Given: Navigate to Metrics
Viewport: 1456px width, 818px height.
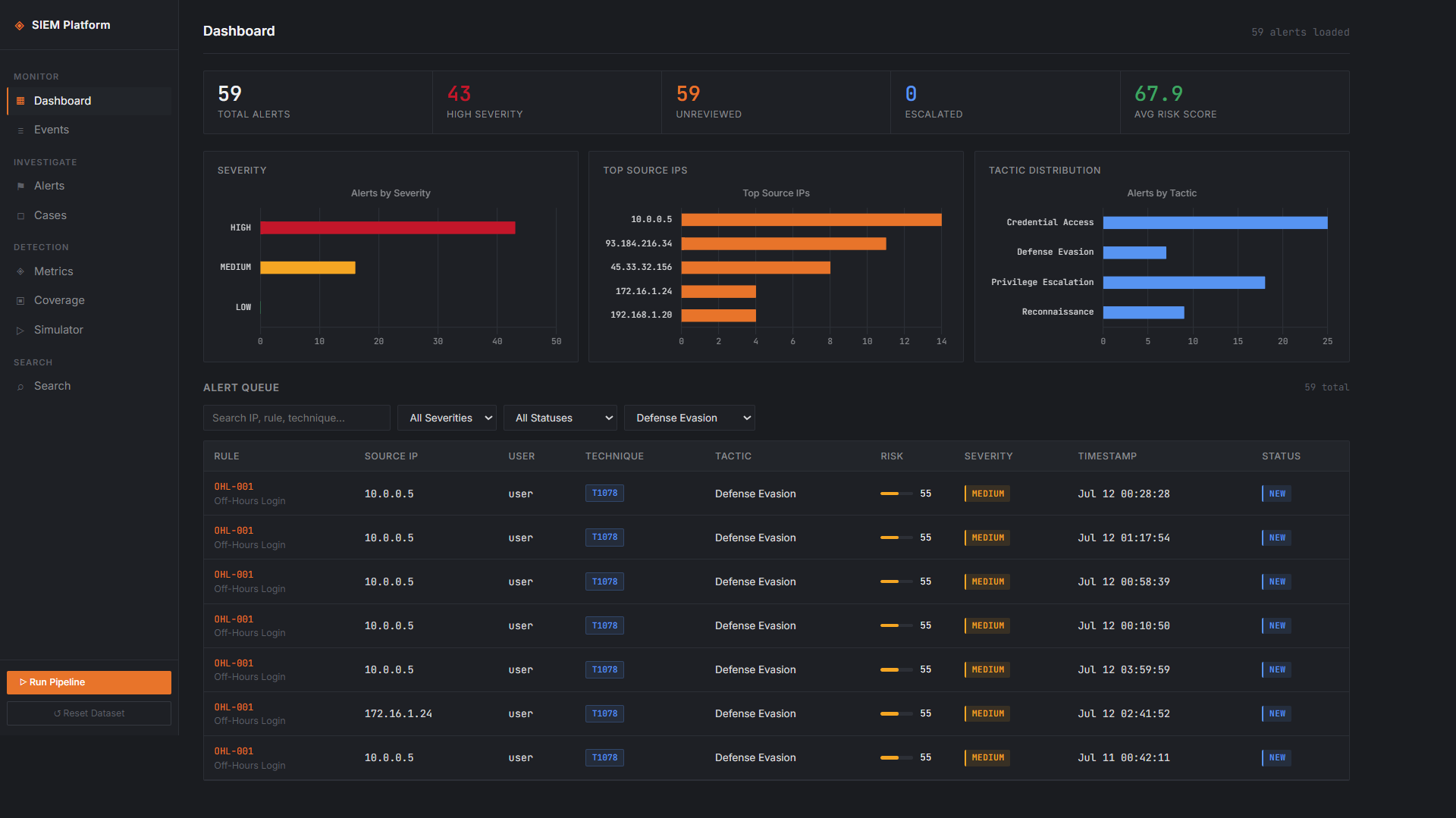Looking at the screenshot, I should [89, 271].
